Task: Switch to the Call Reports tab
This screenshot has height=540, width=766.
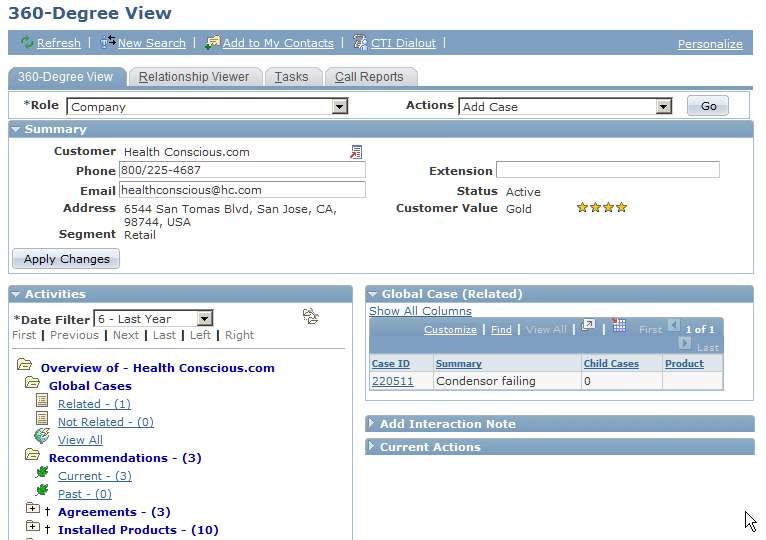Action: pyautogui.click(x=369, y=77)
